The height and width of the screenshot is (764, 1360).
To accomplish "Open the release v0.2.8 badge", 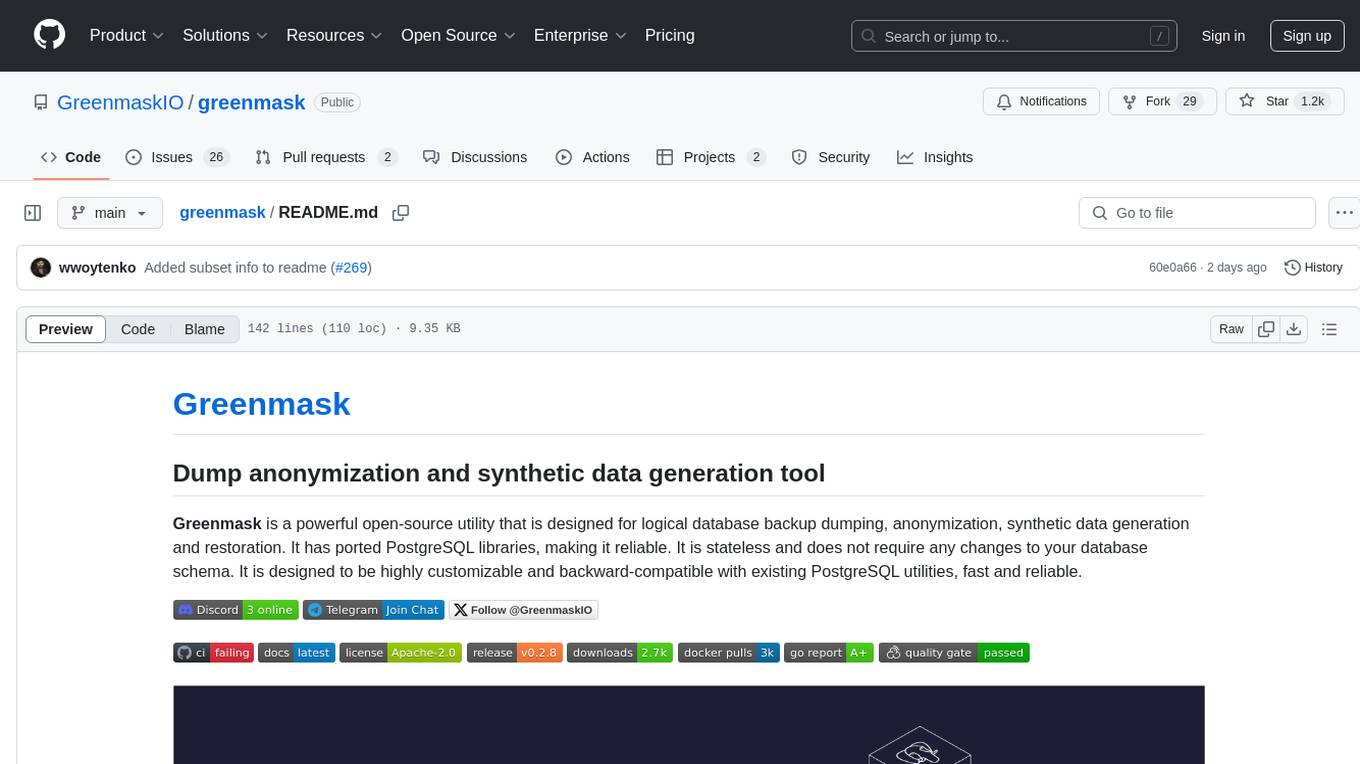I will tap(514, 653).
